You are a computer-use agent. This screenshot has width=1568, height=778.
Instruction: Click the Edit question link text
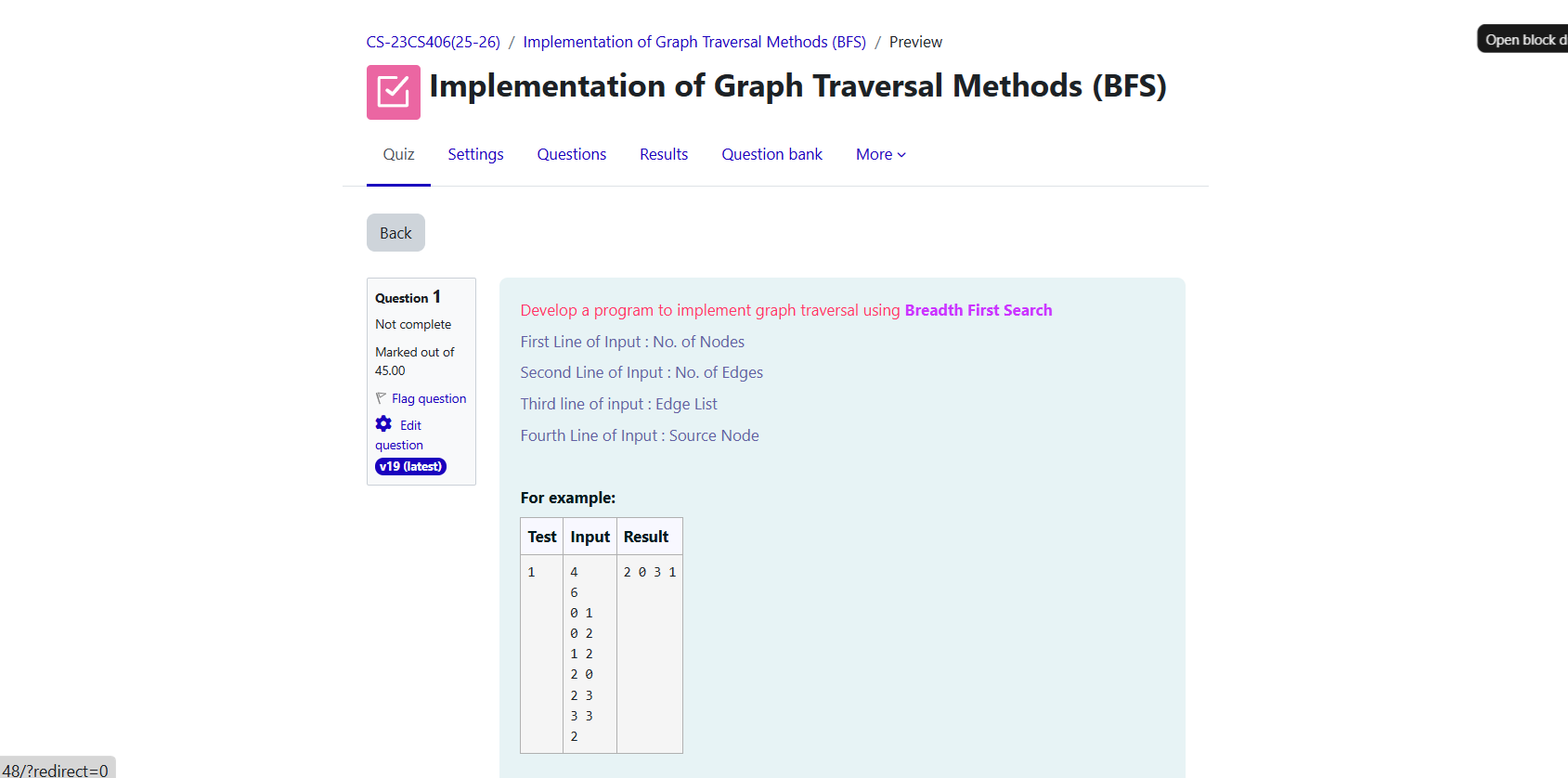(x=410, y=426)
